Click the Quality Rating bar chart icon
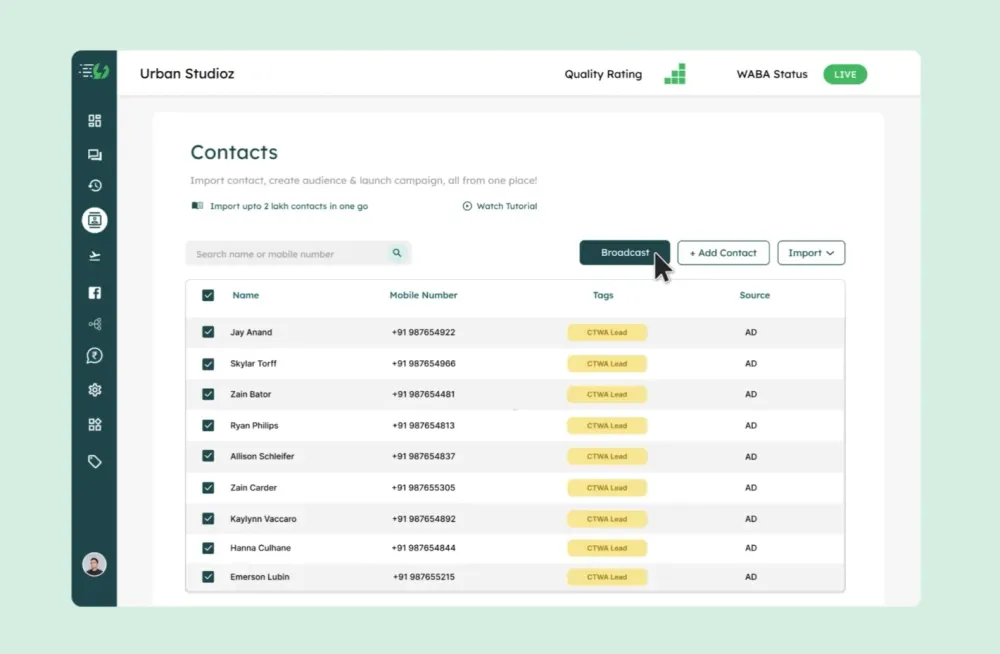The width and height of the screenshot is (1000, 654). [675, 73]
